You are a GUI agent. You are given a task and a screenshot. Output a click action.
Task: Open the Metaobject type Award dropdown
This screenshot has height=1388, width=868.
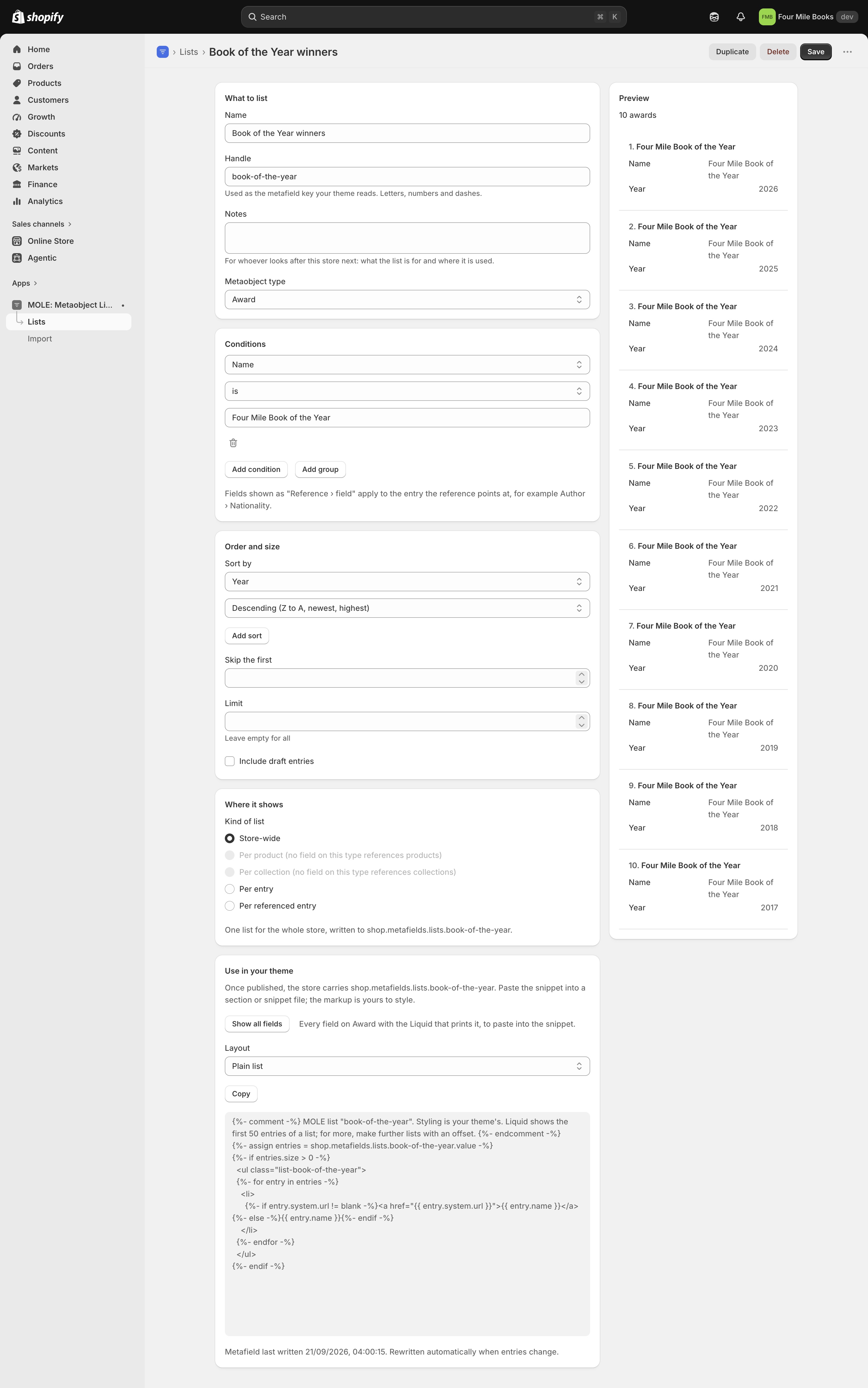pyautogui.click(x=407, y=300)
